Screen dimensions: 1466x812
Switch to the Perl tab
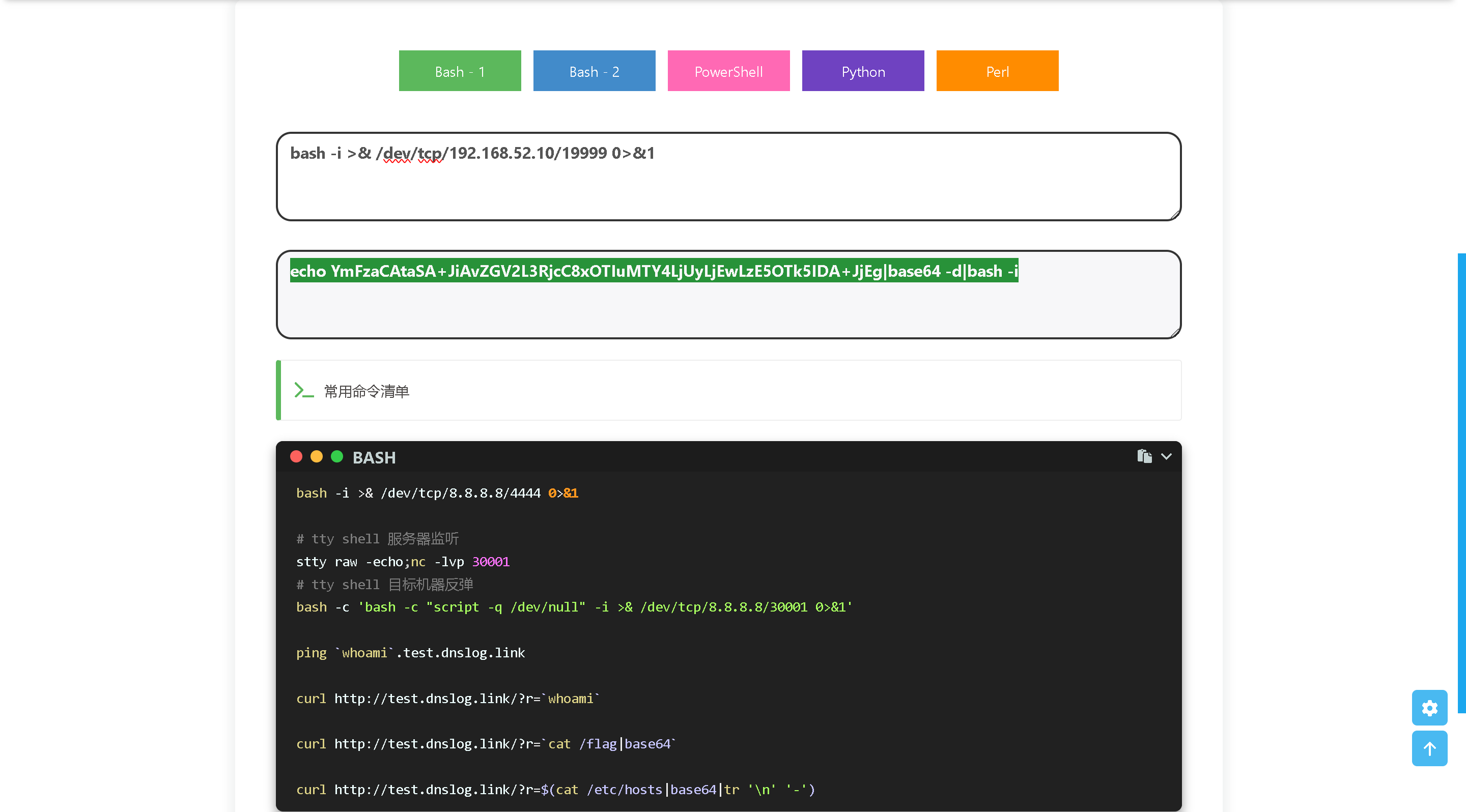997,71
